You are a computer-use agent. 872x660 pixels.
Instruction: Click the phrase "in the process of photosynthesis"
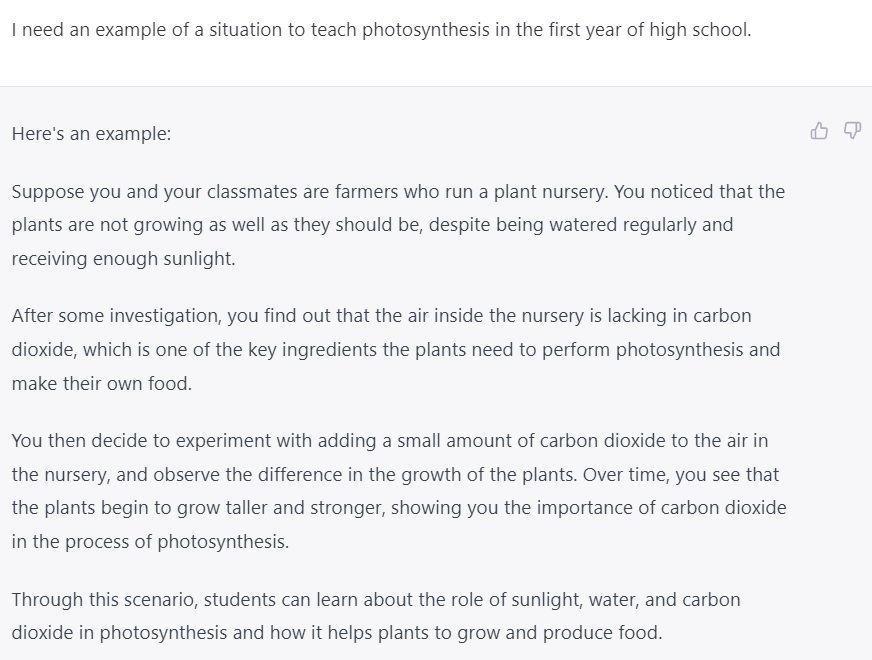[x=149, y=542]
